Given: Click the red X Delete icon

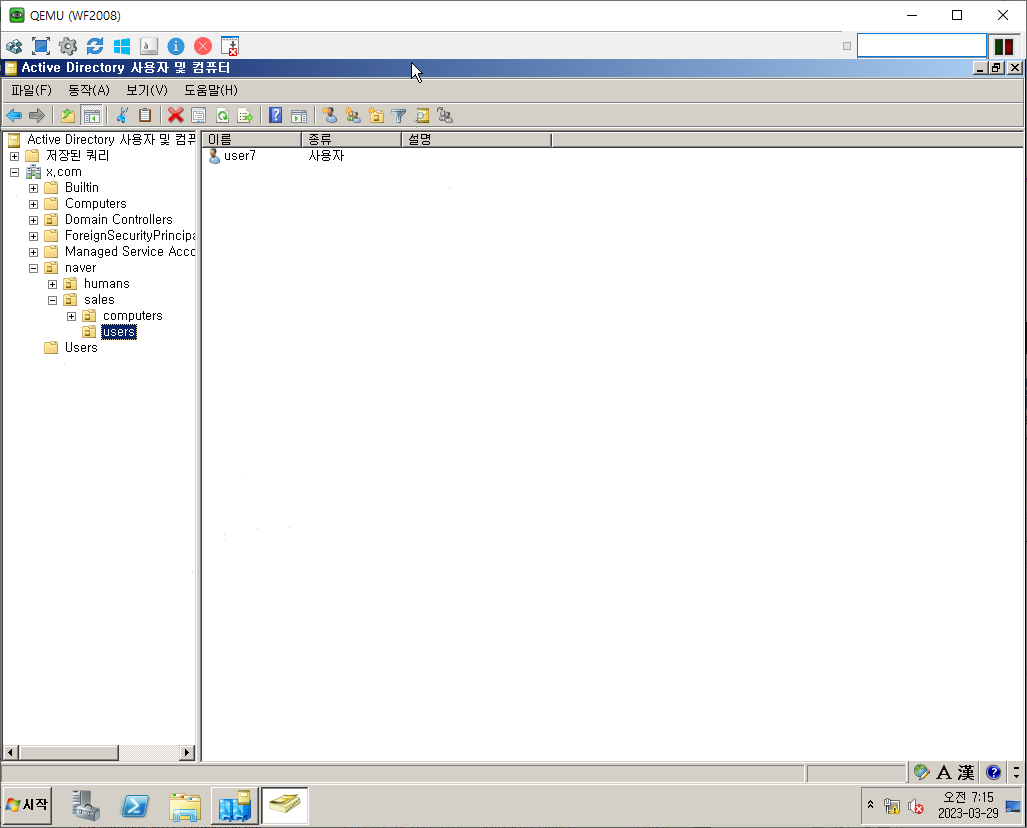Looking at the screenshot, I should 175,116.
